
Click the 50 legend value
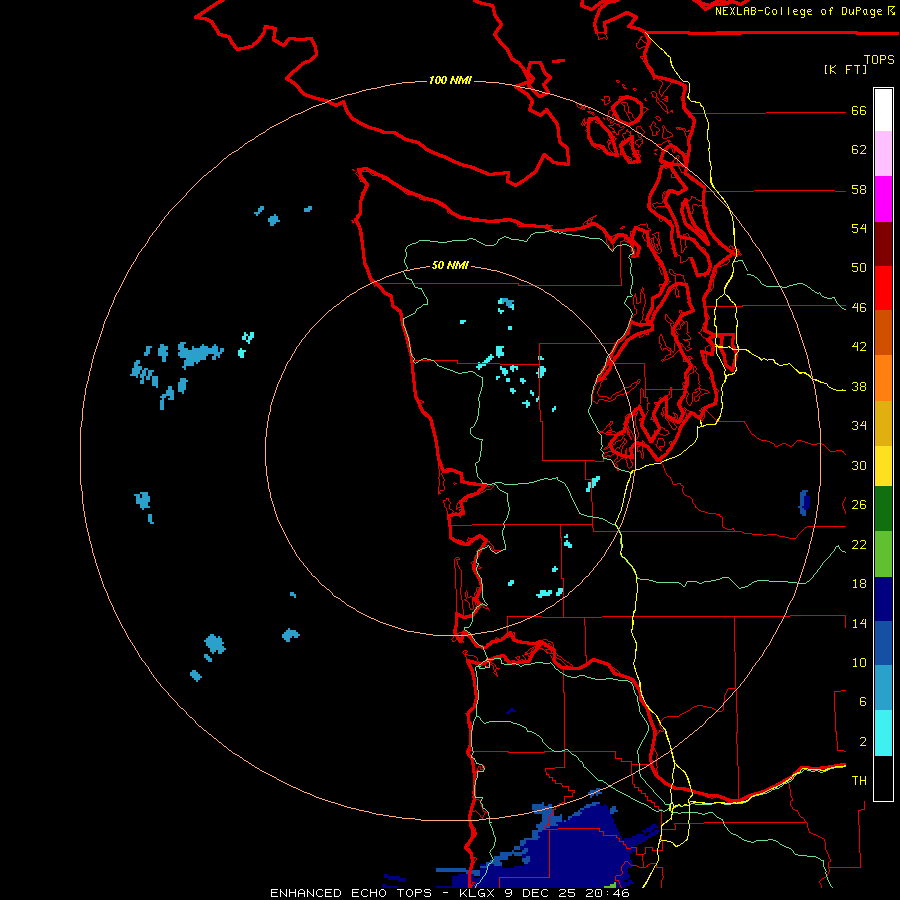(x=859, y=268)
